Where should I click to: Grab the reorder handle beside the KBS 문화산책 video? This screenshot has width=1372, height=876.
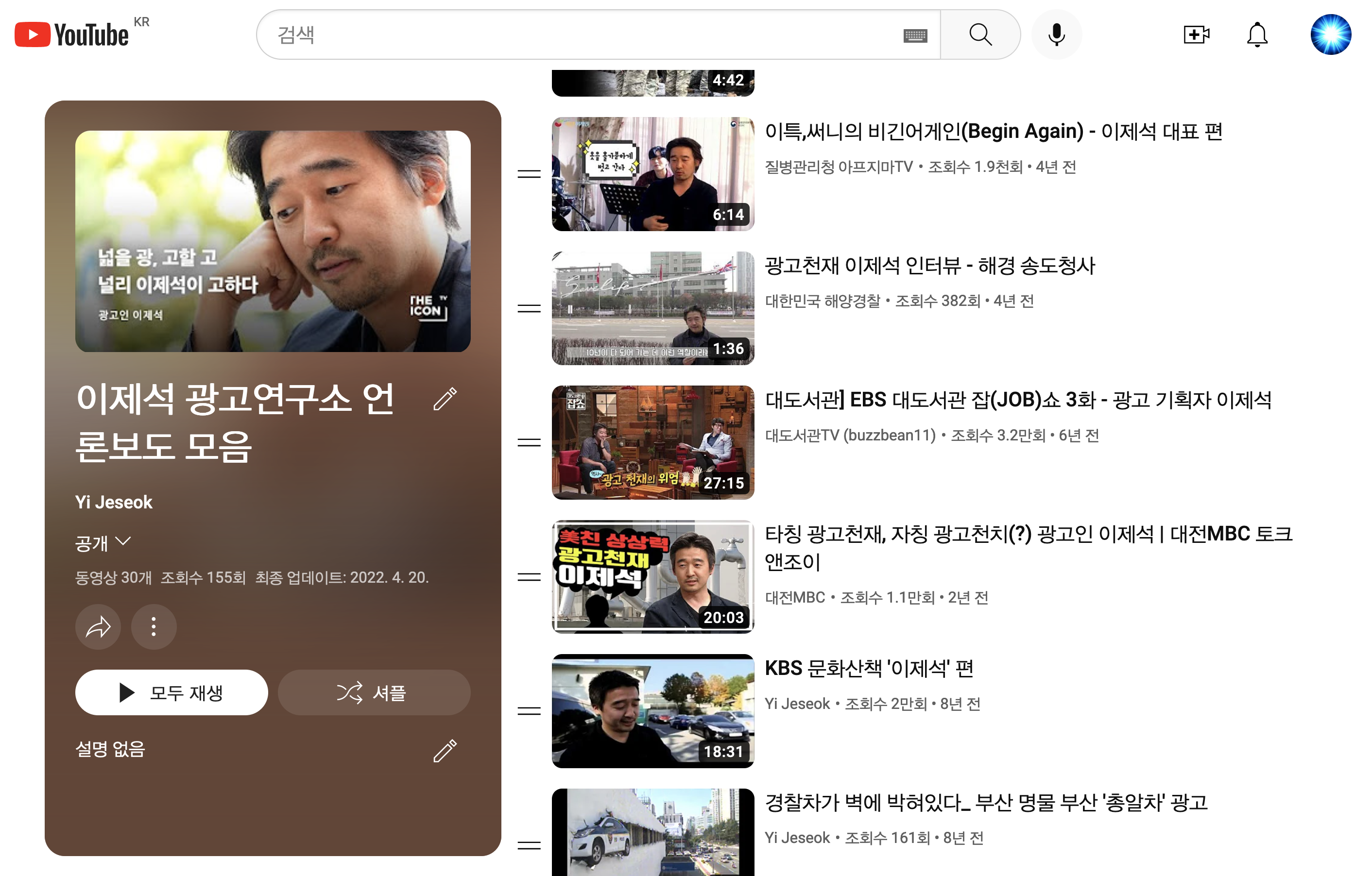coord(529,711)
